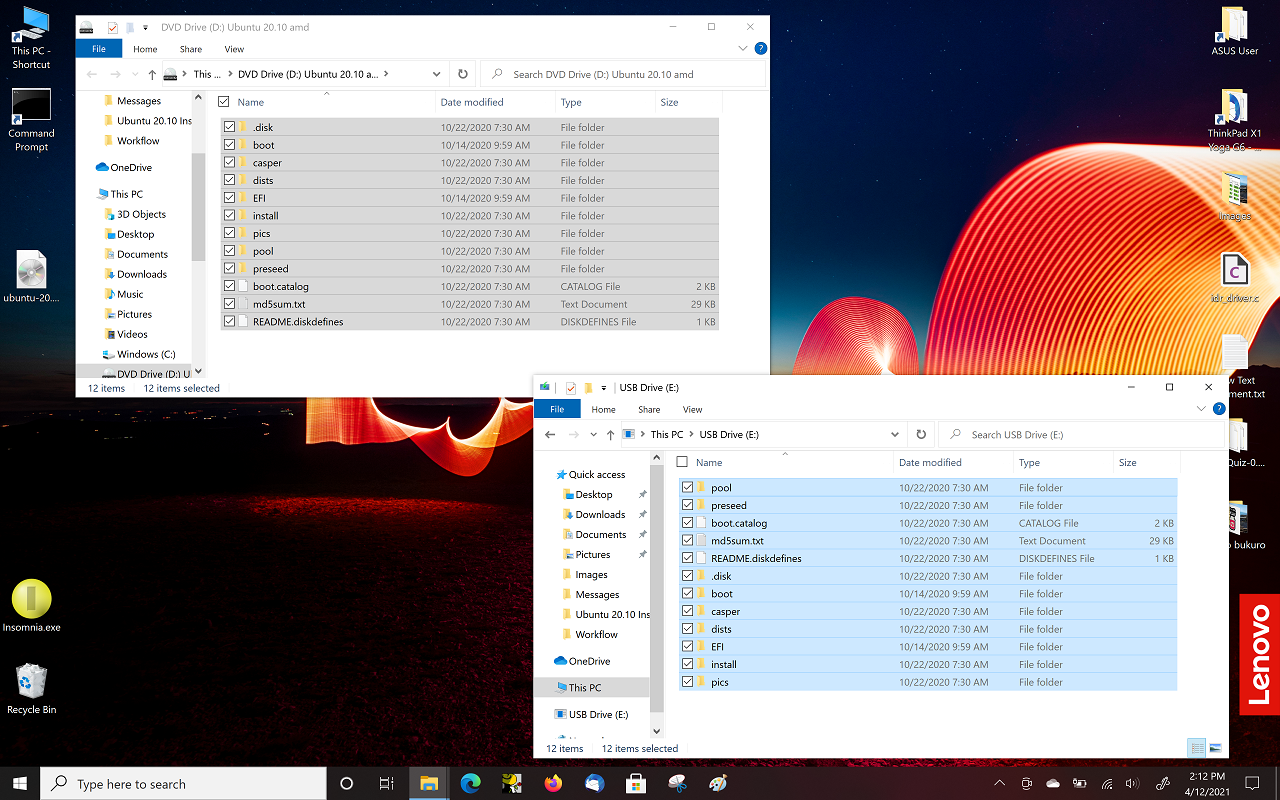Open the notification center icon
Viewport: 1280px width, 800px height.
(1252, 784)
